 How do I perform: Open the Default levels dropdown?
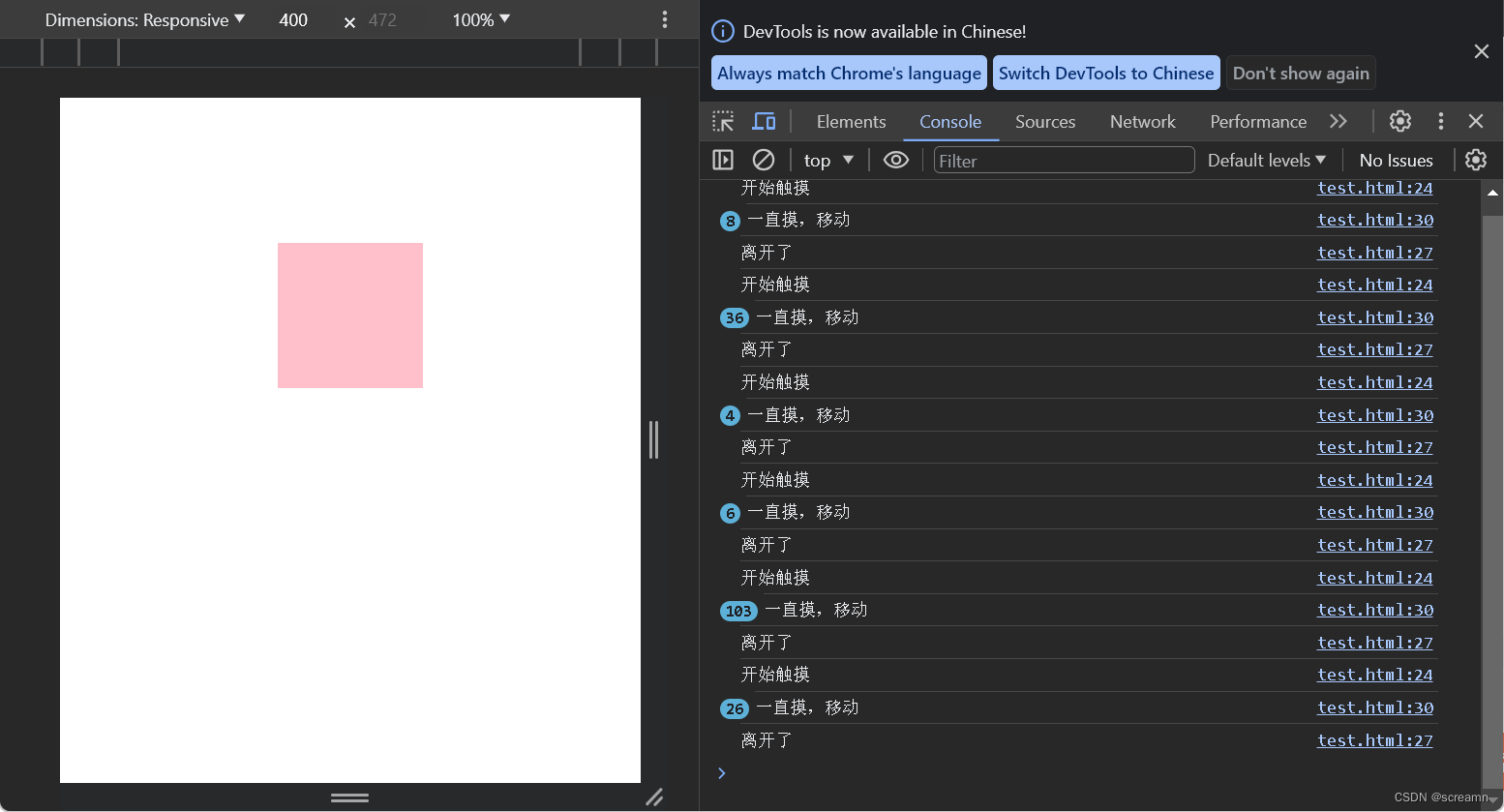1266,160
